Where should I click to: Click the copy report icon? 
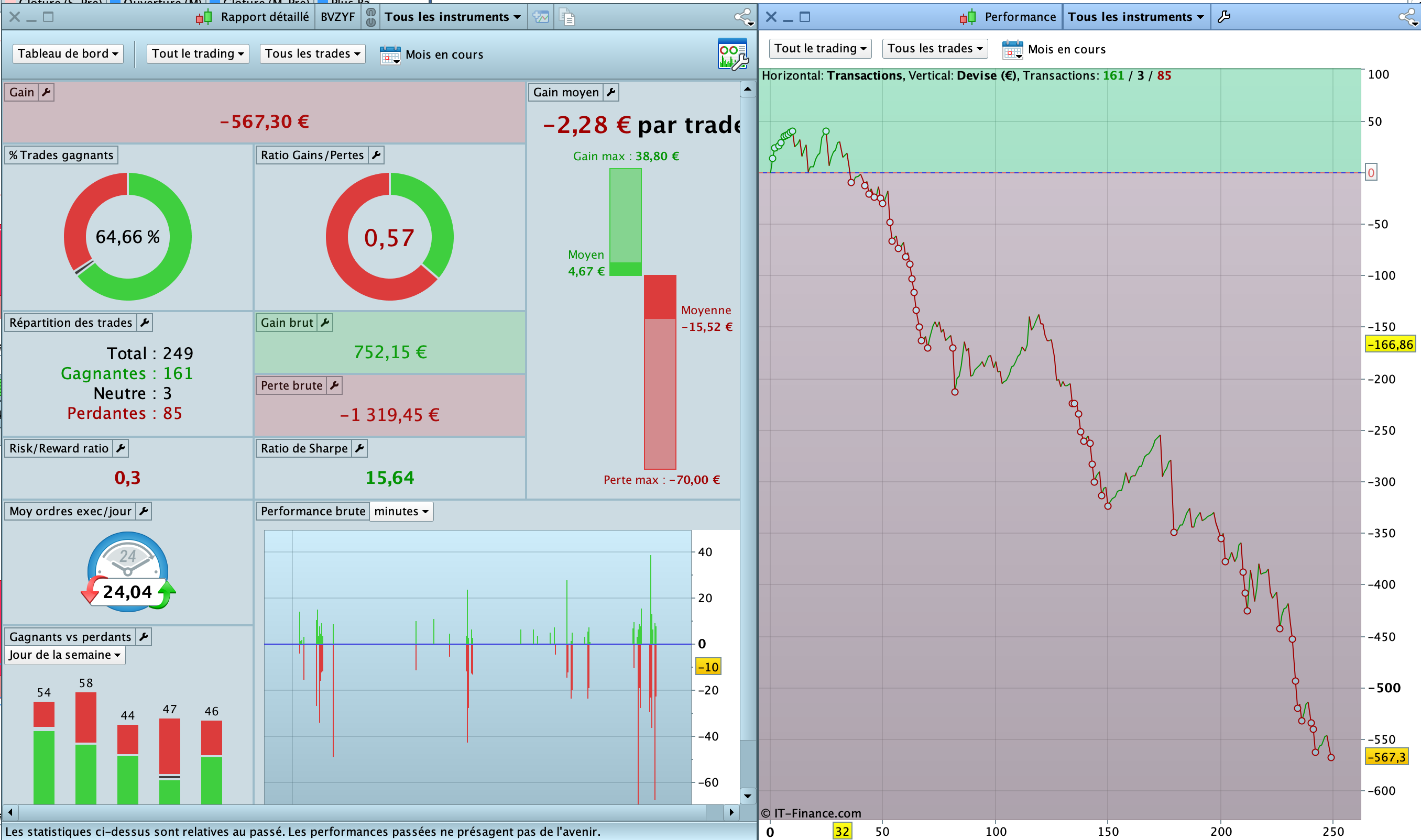tap(567, 17)
